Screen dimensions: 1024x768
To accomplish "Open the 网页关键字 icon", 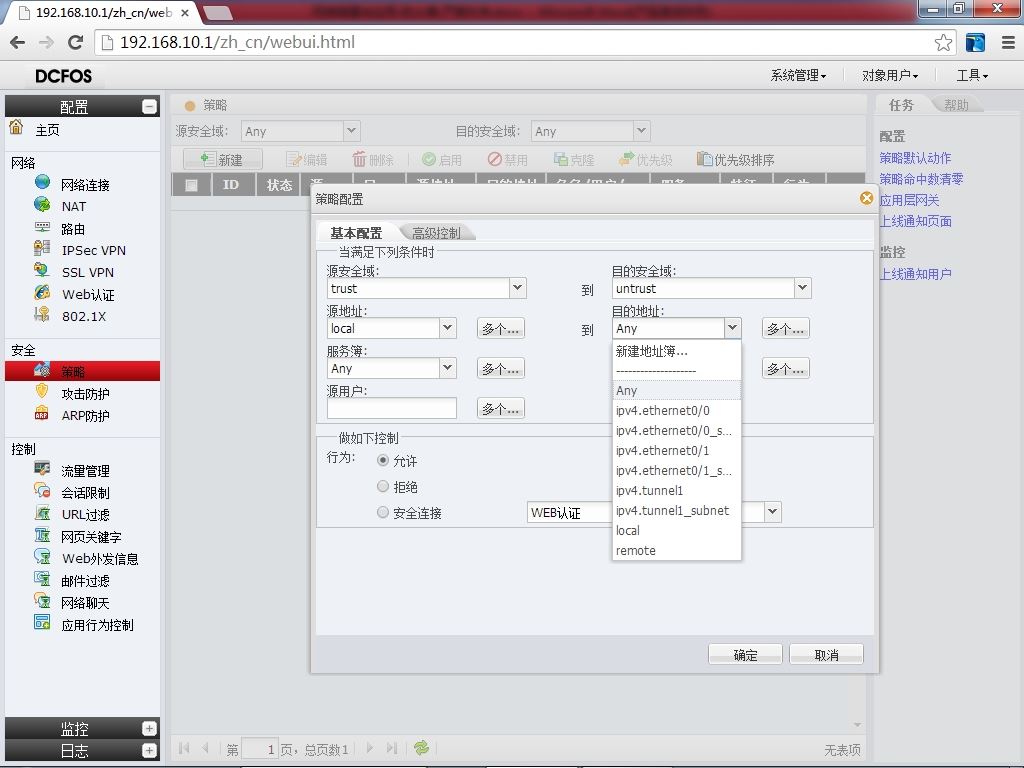I will [x=42, y=535].
